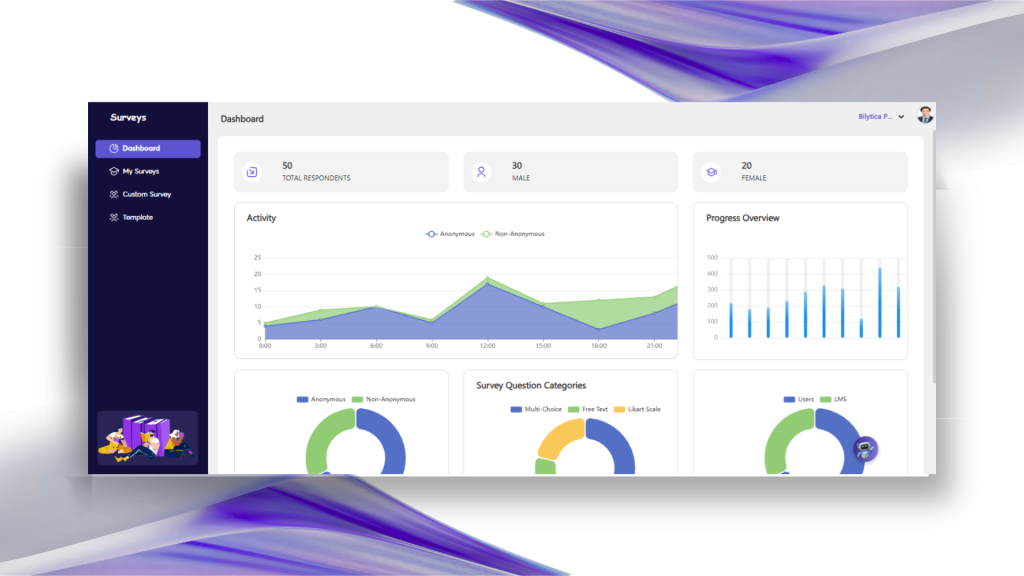This screenshot has height=576, width=1024.
Task: Open My Surveys from sidebar menu
Action: click(x=141, y=172)
